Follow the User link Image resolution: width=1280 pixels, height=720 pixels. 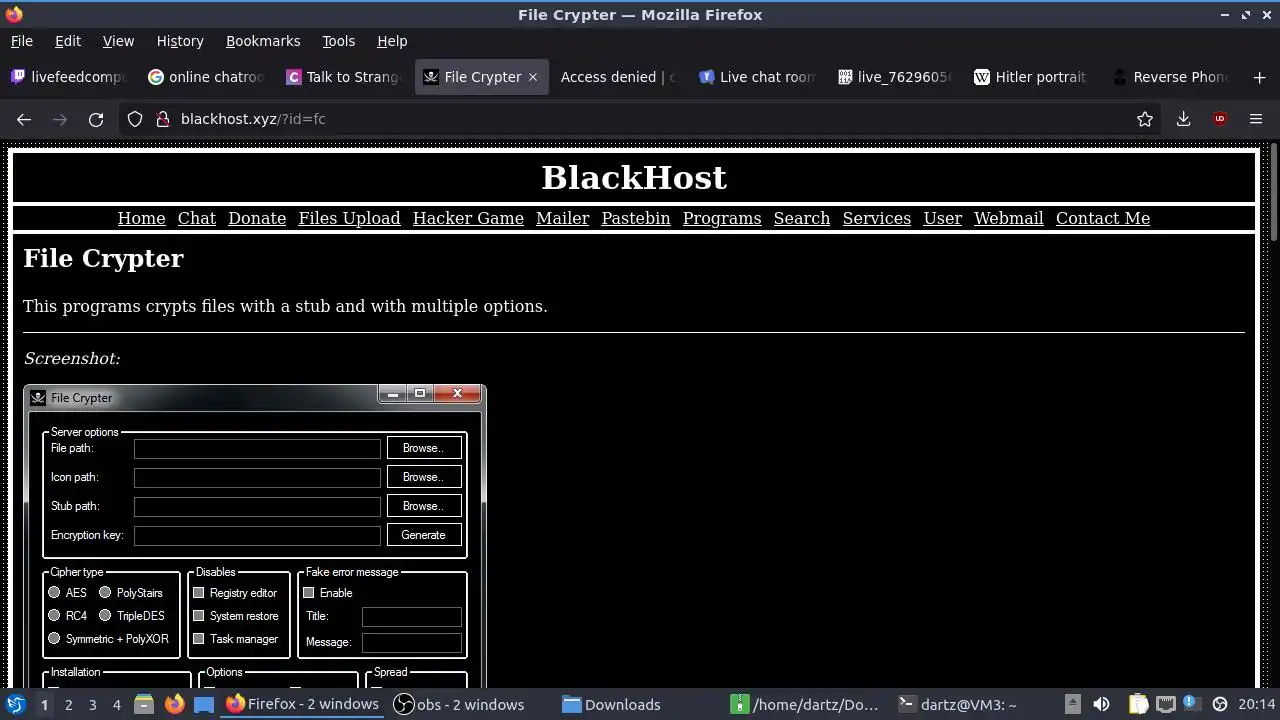click(943, 218)
